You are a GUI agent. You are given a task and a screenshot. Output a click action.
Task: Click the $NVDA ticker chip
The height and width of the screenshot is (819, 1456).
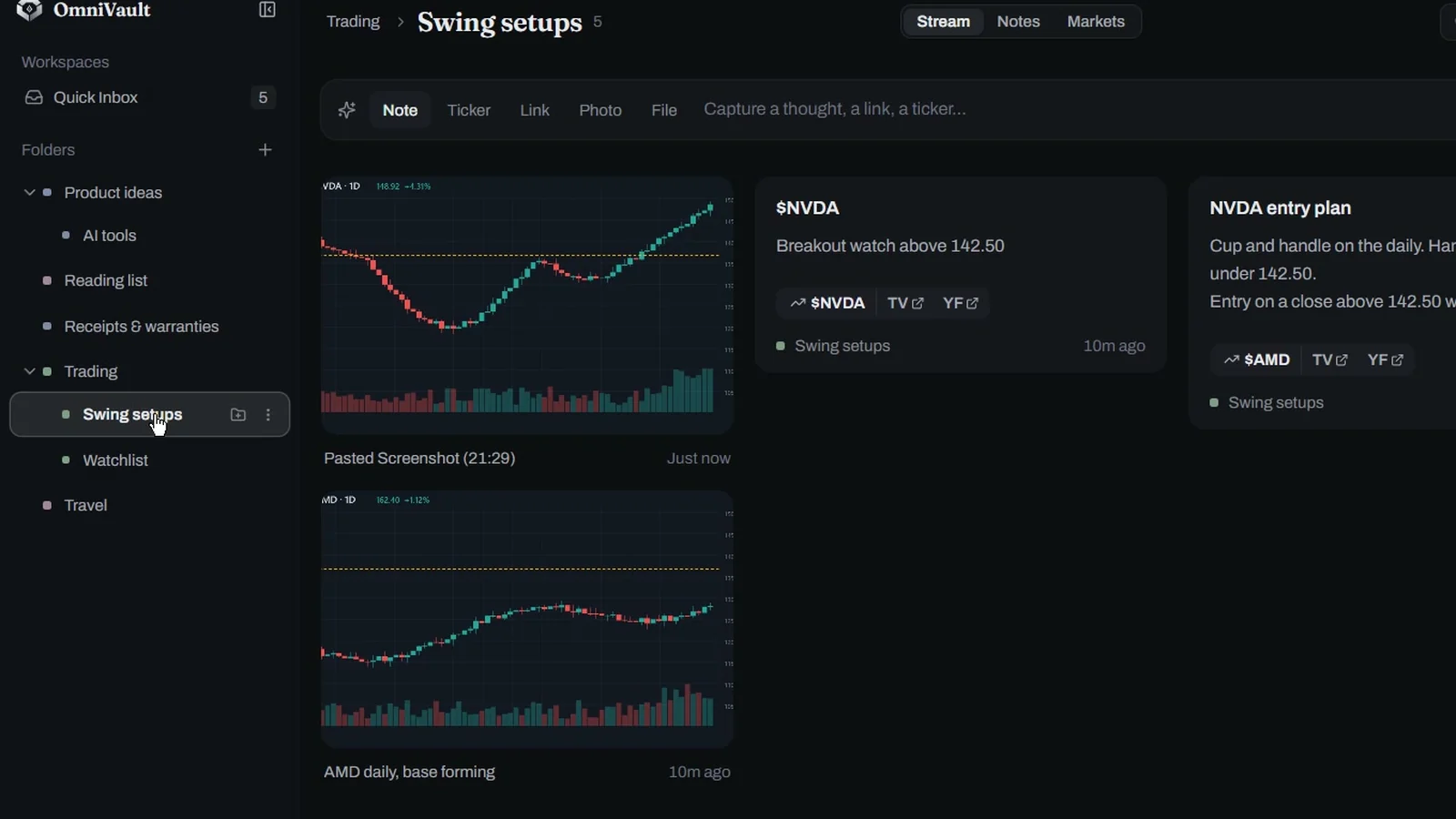(827, 303)
